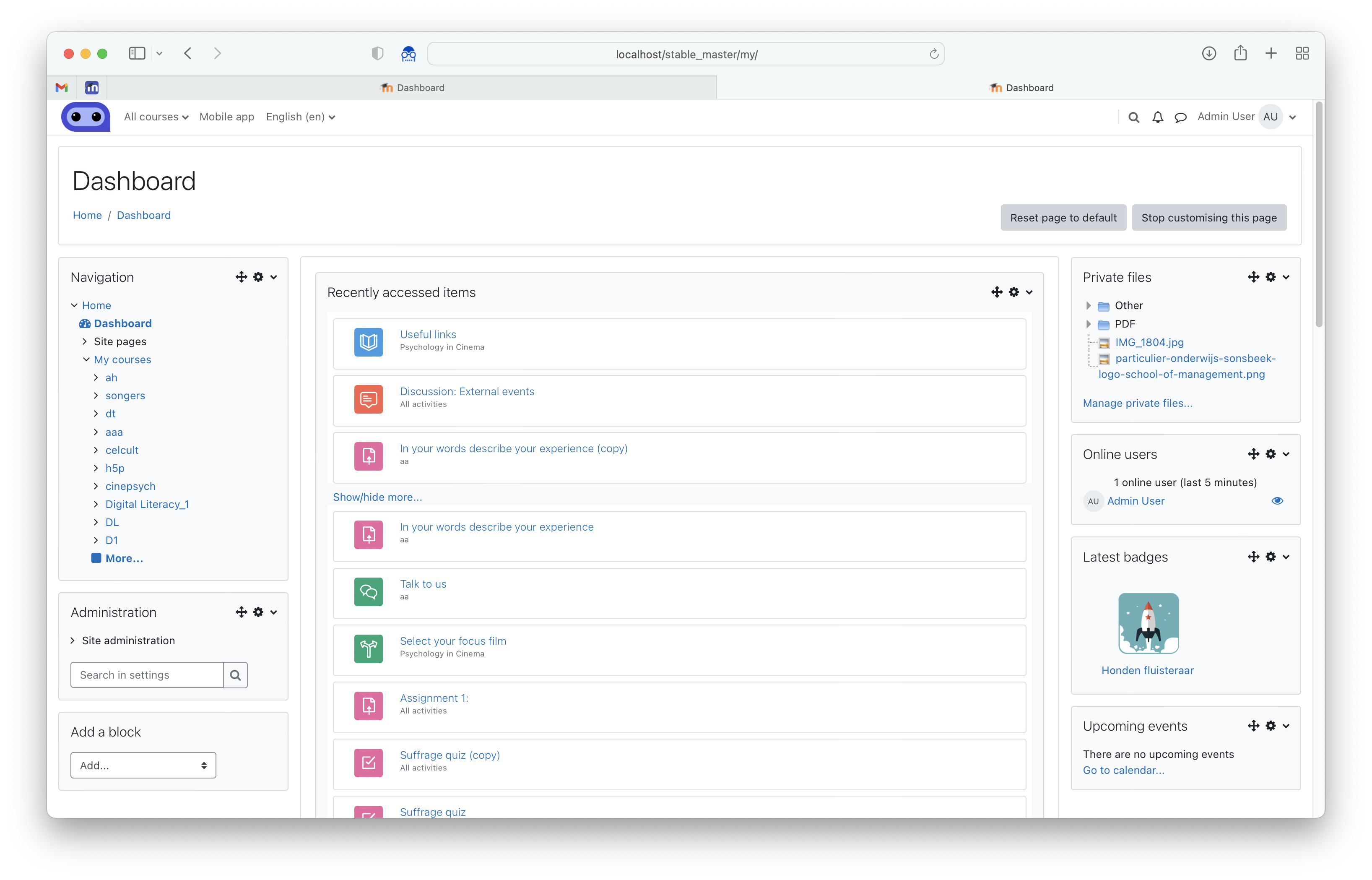Focus the Search in settings field

coord(147,675)
